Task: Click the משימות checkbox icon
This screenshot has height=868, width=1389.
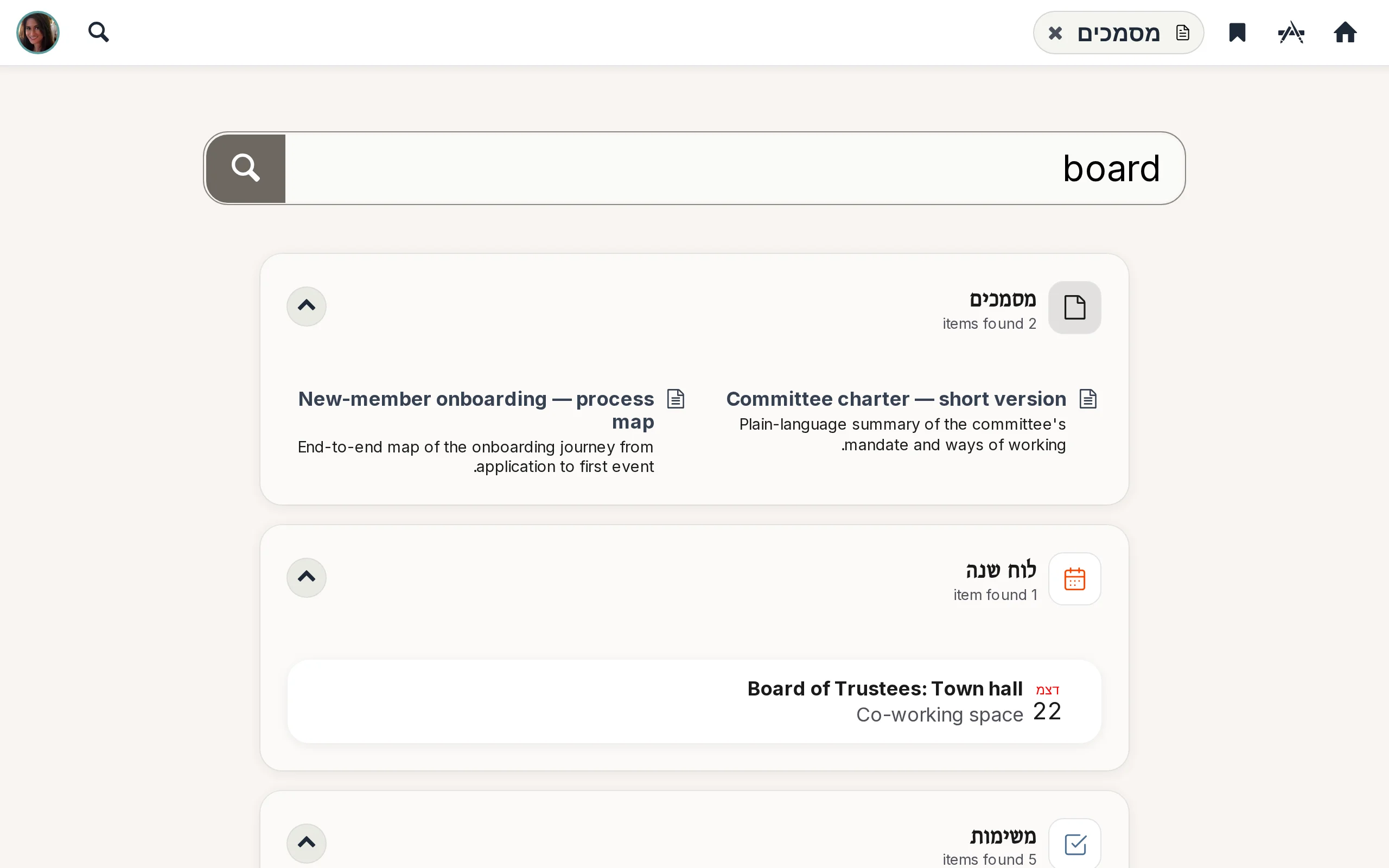Action: coord(1074,844)
